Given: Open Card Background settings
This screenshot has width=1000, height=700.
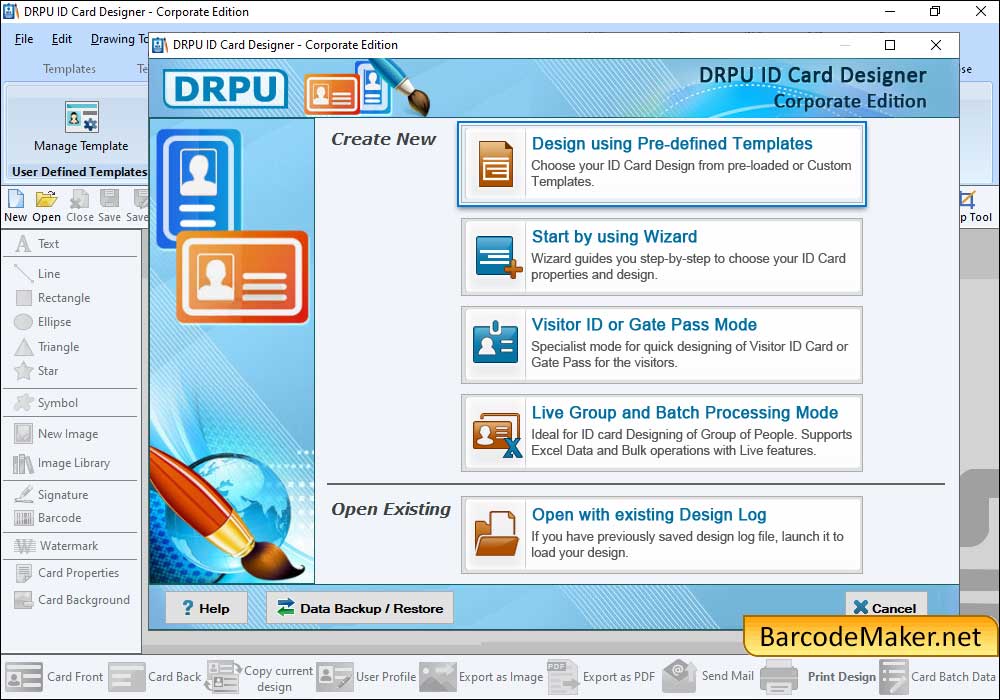Looking at the screenshot, I should point(72,600).
